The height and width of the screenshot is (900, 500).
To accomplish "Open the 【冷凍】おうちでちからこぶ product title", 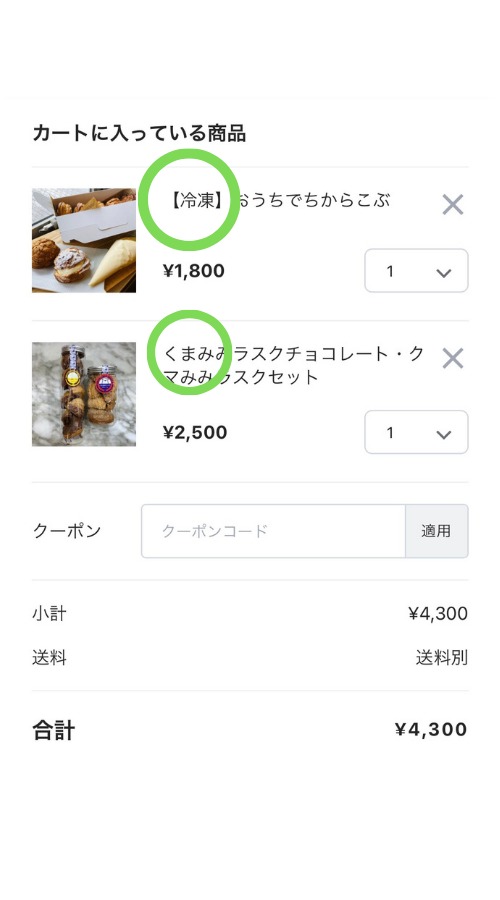I will [x=280, y=200].
